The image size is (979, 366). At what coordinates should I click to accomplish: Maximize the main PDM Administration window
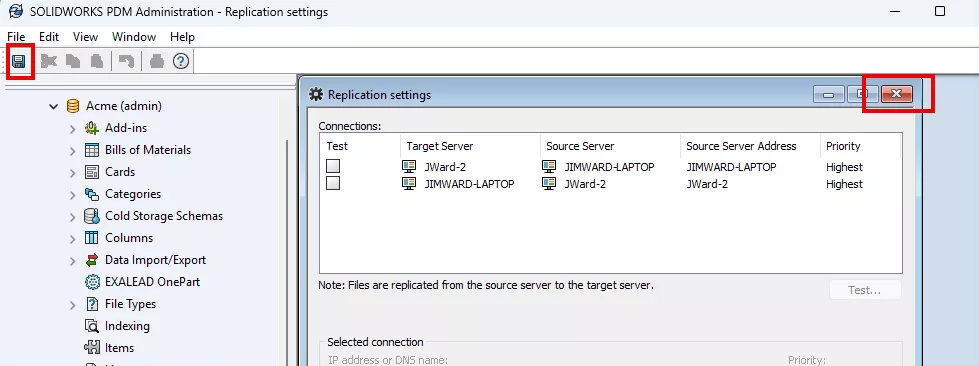tap(940, 11)
